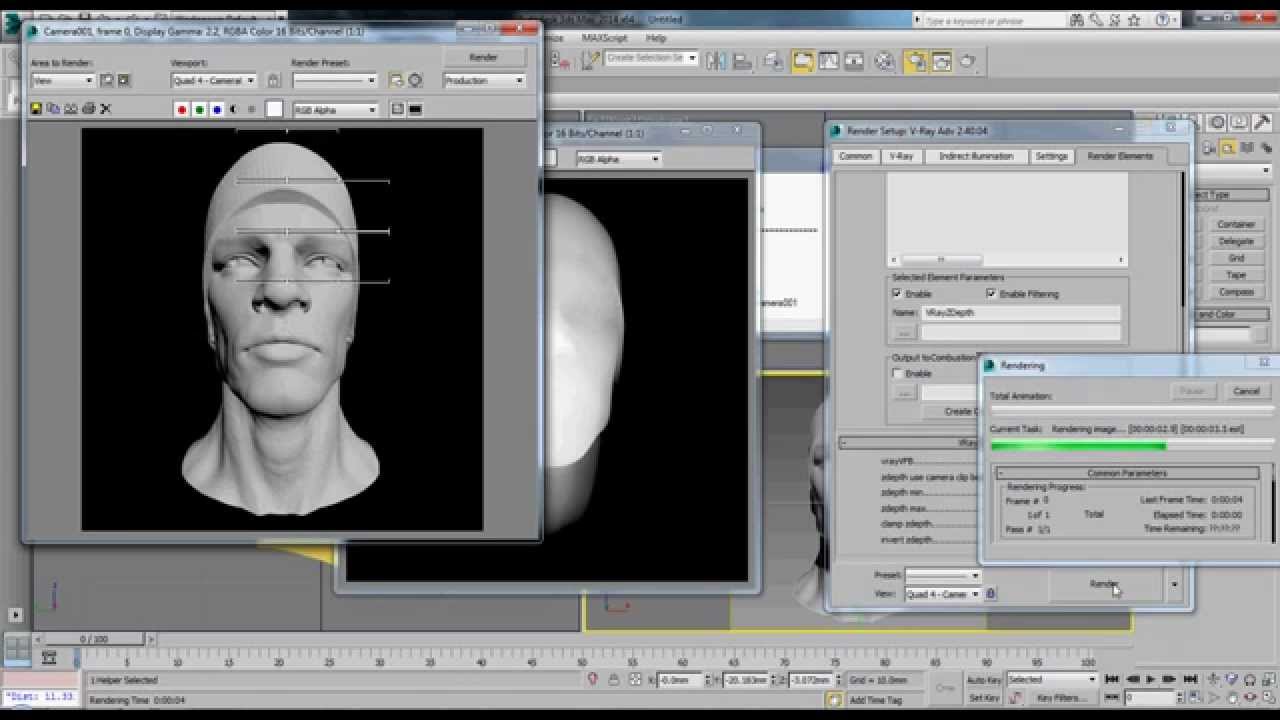Click green rendering progress bar
The width and height of the screenshot is (1280, 720).
[1079, 446]
